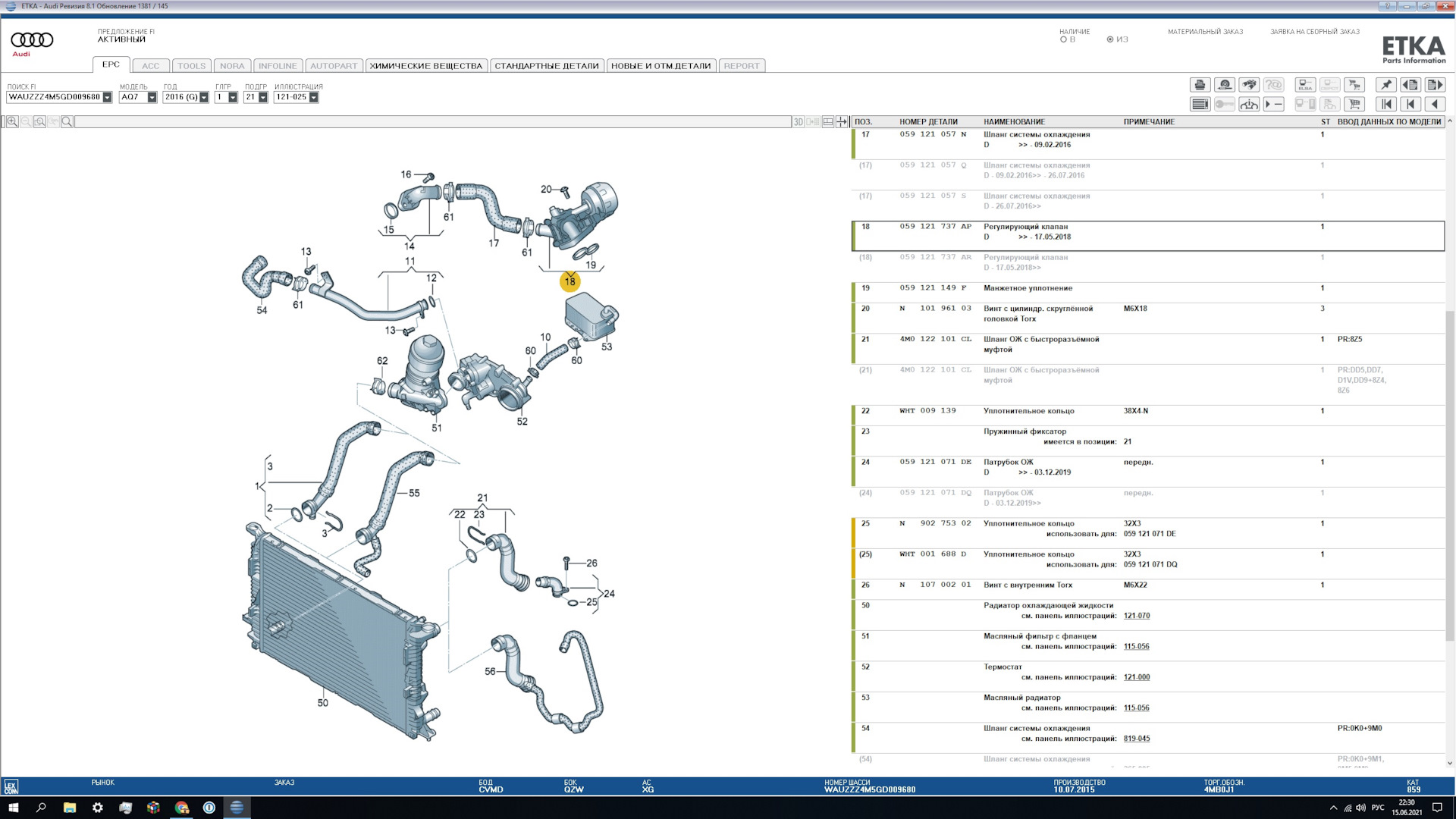Open illustration link 121-000 for thermostat

[x=1136, y=677]
